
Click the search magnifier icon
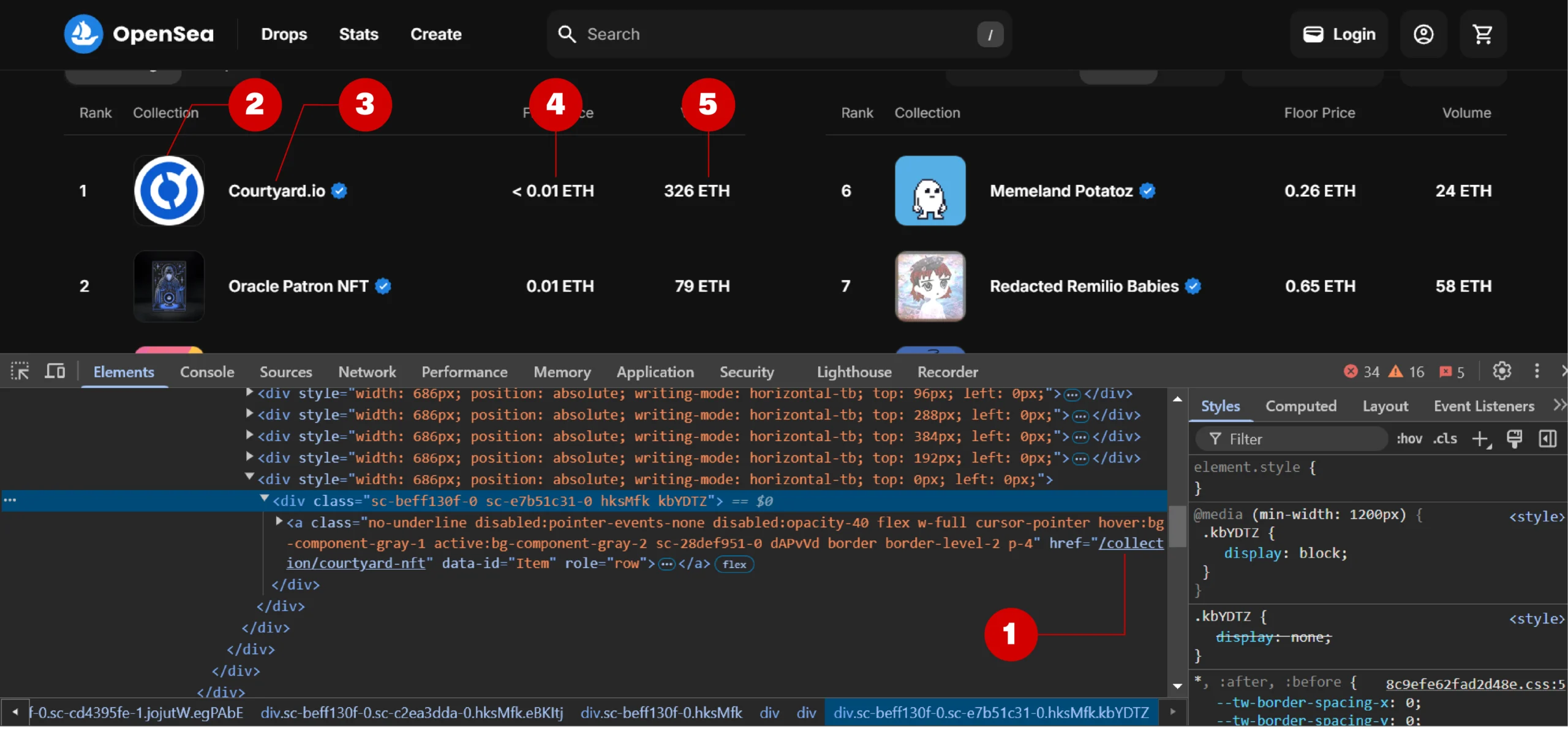567,34
